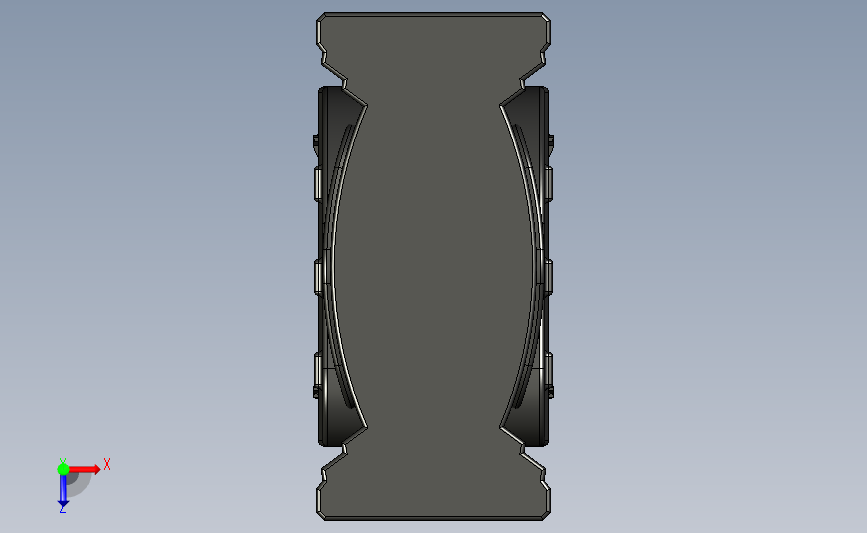Select the central dark gray body face
The width and height of the screenshot is (867, 533).
pyautogui.click(x=434, y=265)
